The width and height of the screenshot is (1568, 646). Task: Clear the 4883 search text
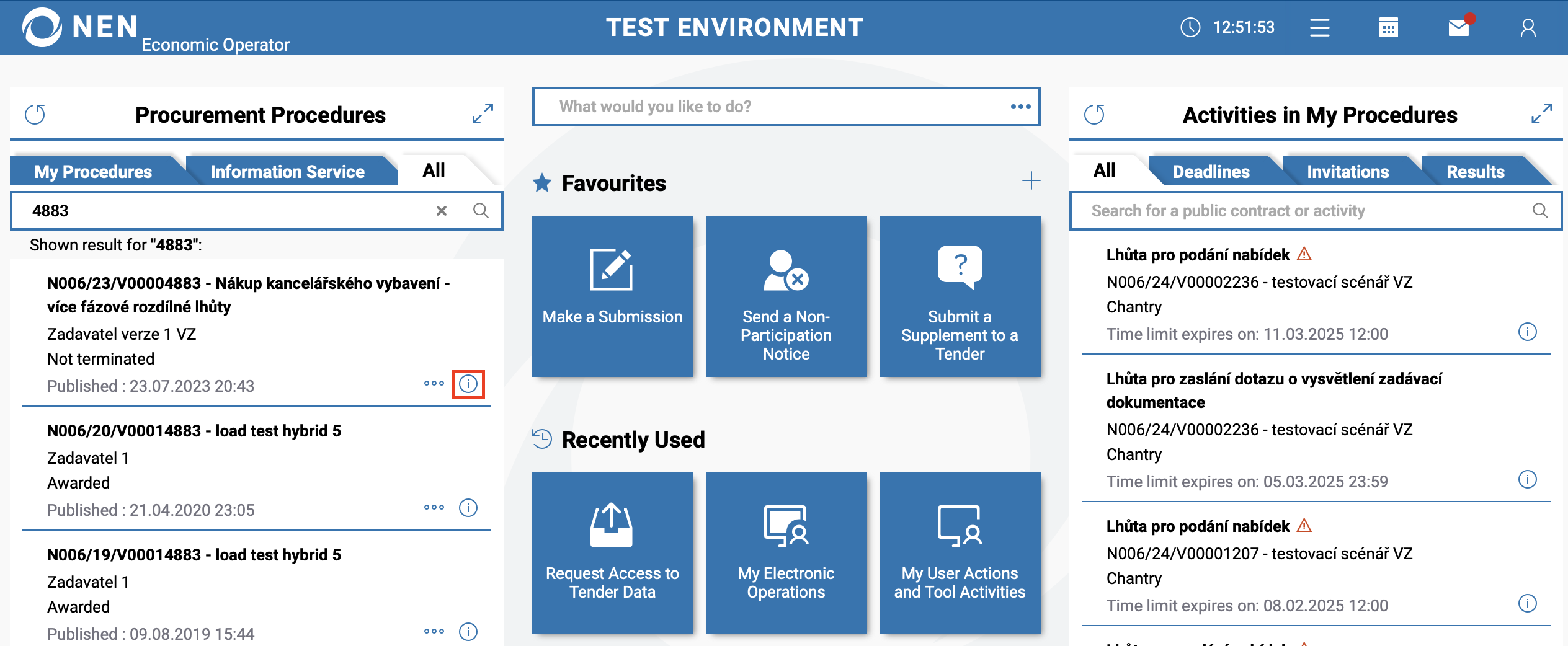(x=441, y=211)
